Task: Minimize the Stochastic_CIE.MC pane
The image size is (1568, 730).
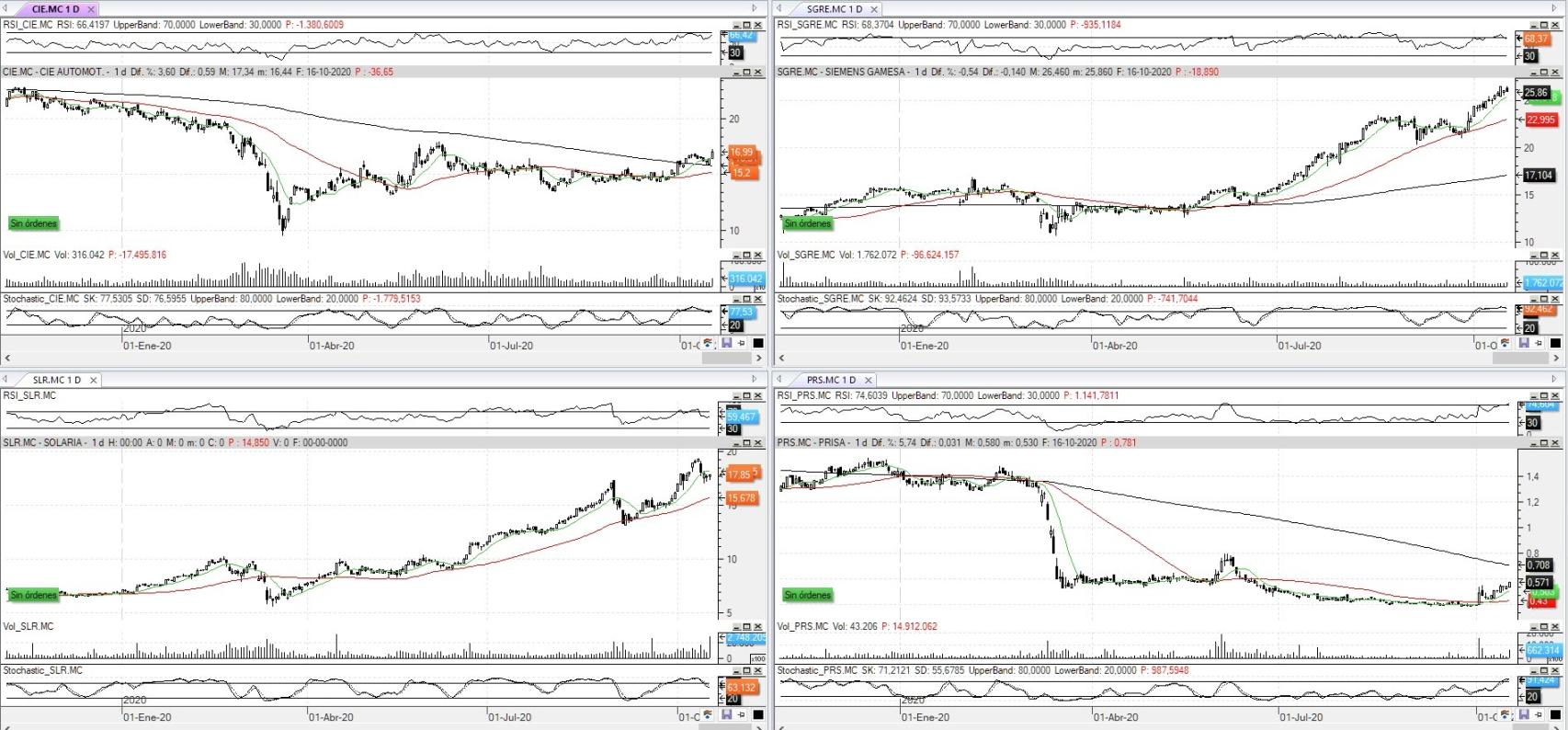Action: (735, 299)
